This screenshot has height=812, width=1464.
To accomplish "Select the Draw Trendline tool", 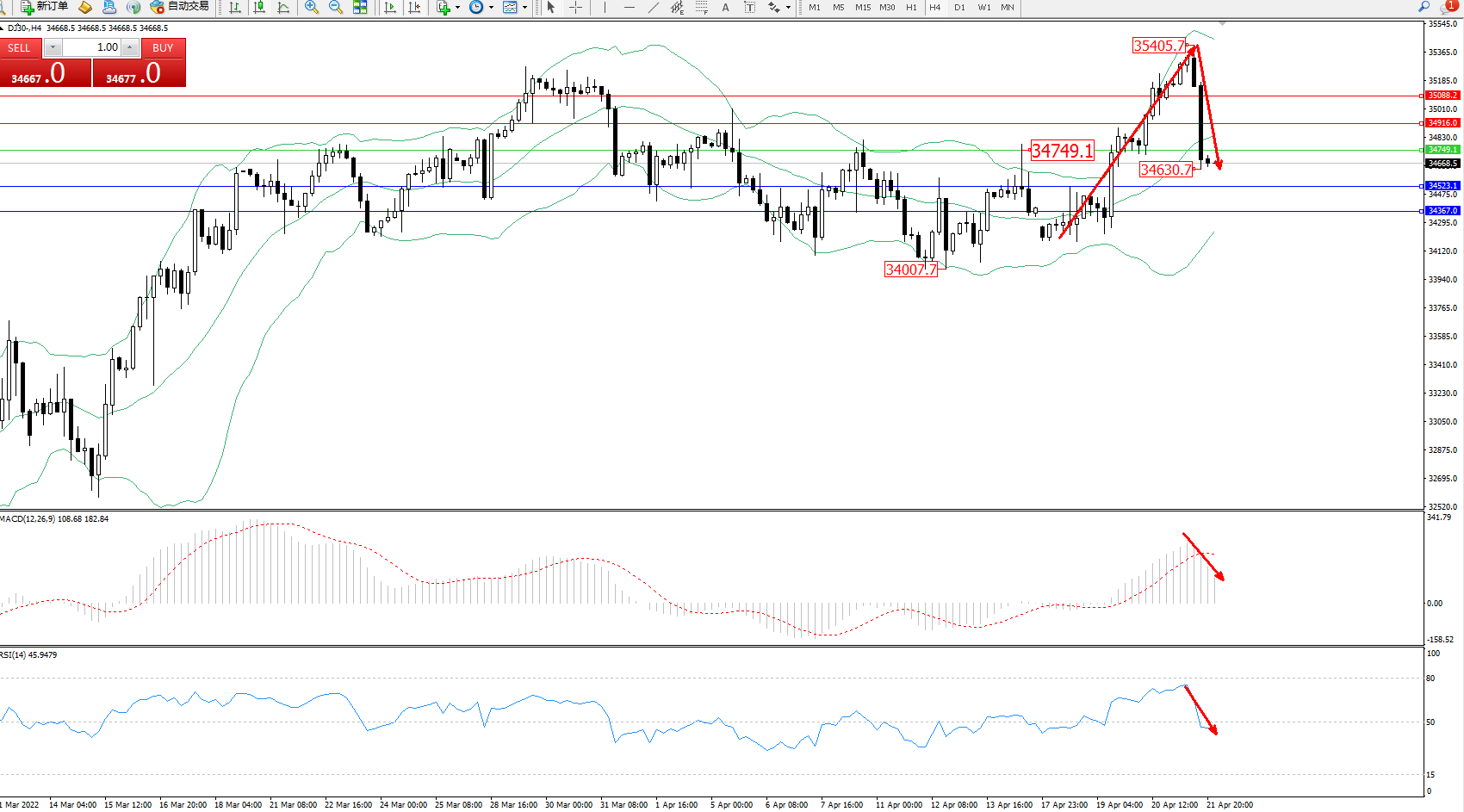I will pos(654,7).
